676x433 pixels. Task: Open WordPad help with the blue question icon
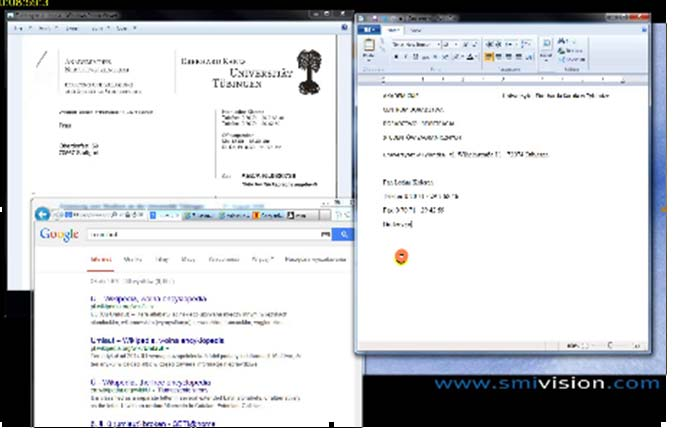[644, 30]
